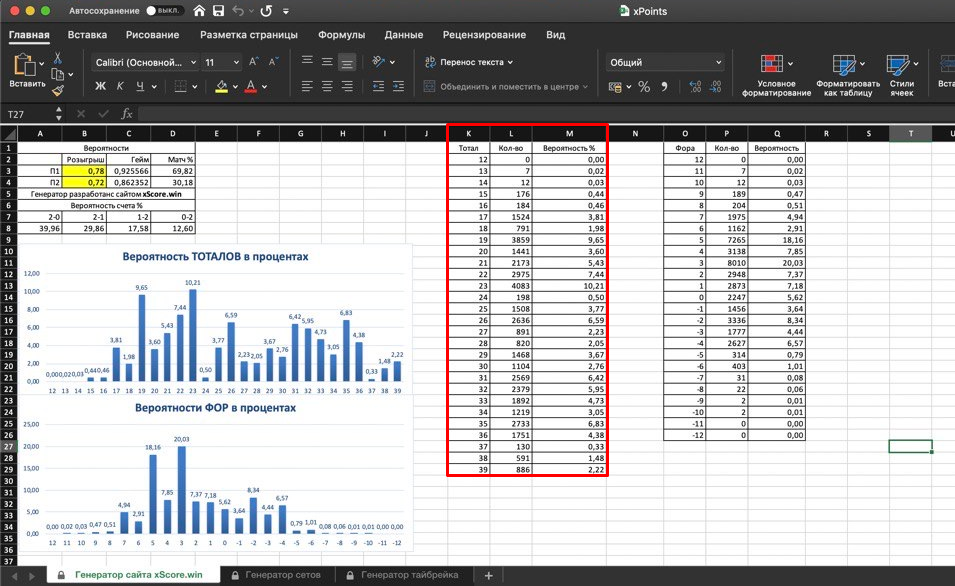
Task: Click the Undo arrow icon
Action: [x=238, y=11]
